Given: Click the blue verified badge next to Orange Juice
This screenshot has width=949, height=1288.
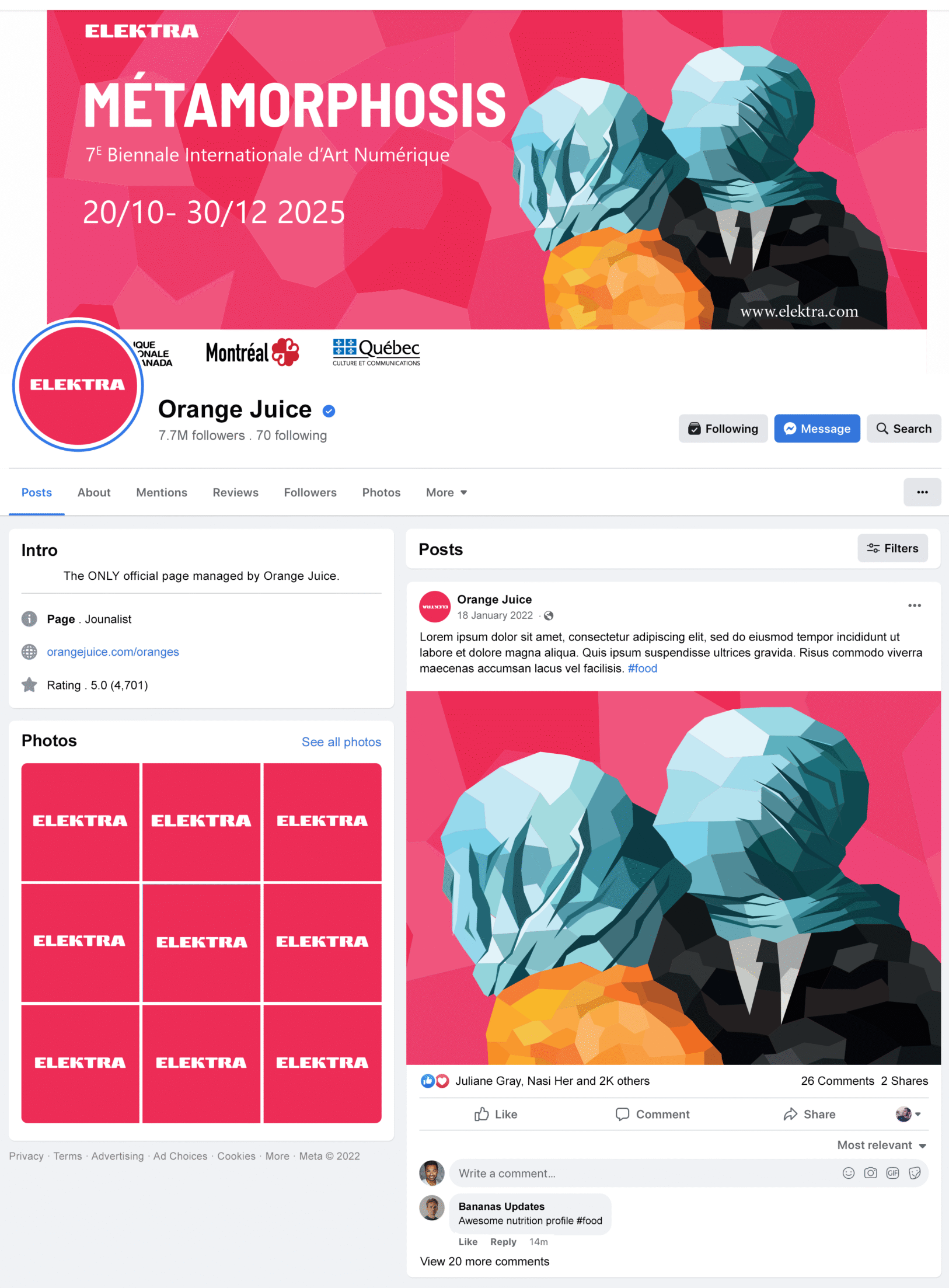Looking at the screenshot, I should 329,411.
